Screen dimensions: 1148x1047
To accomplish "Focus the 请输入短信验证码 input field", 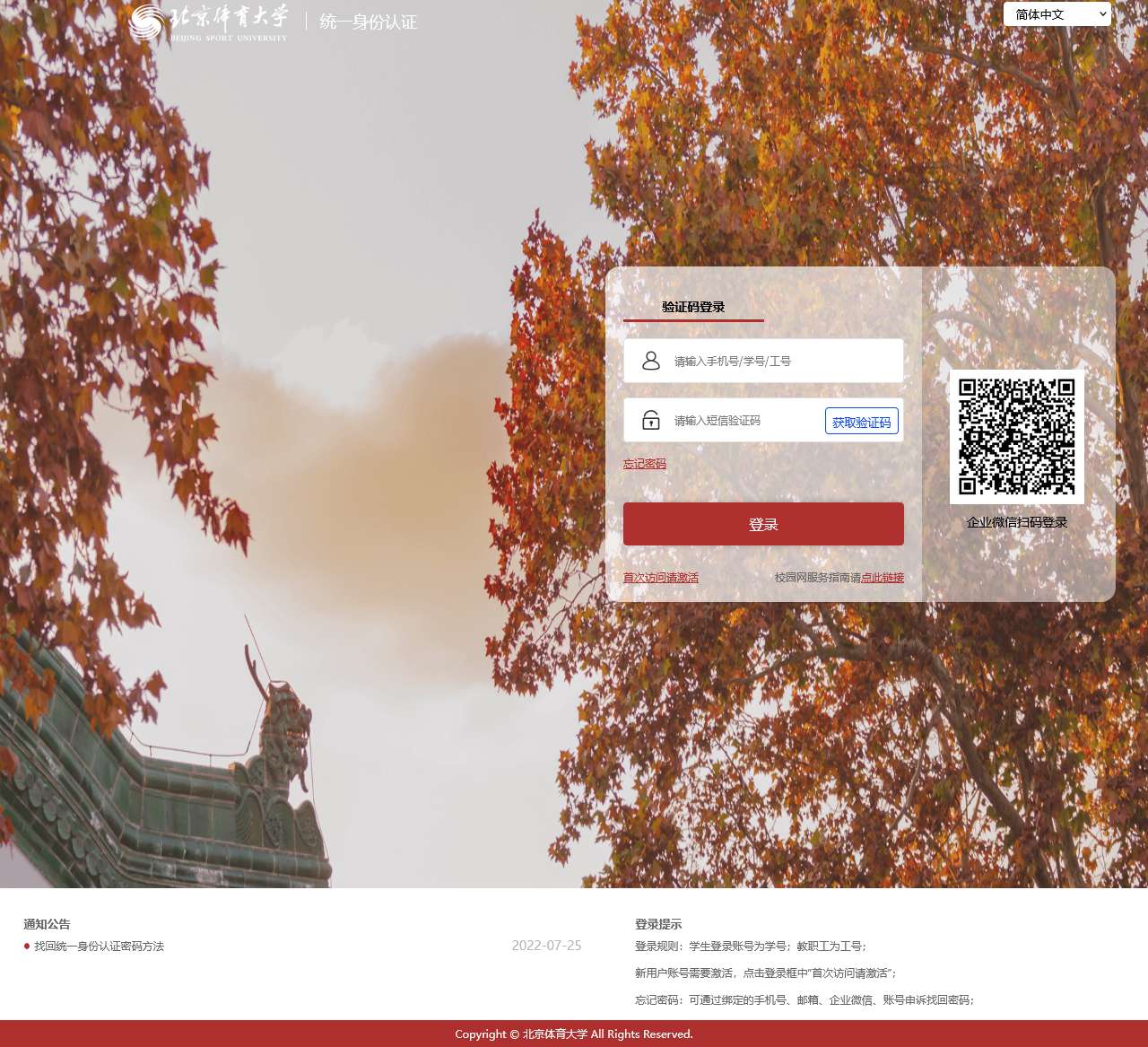I will coord(744,420).
